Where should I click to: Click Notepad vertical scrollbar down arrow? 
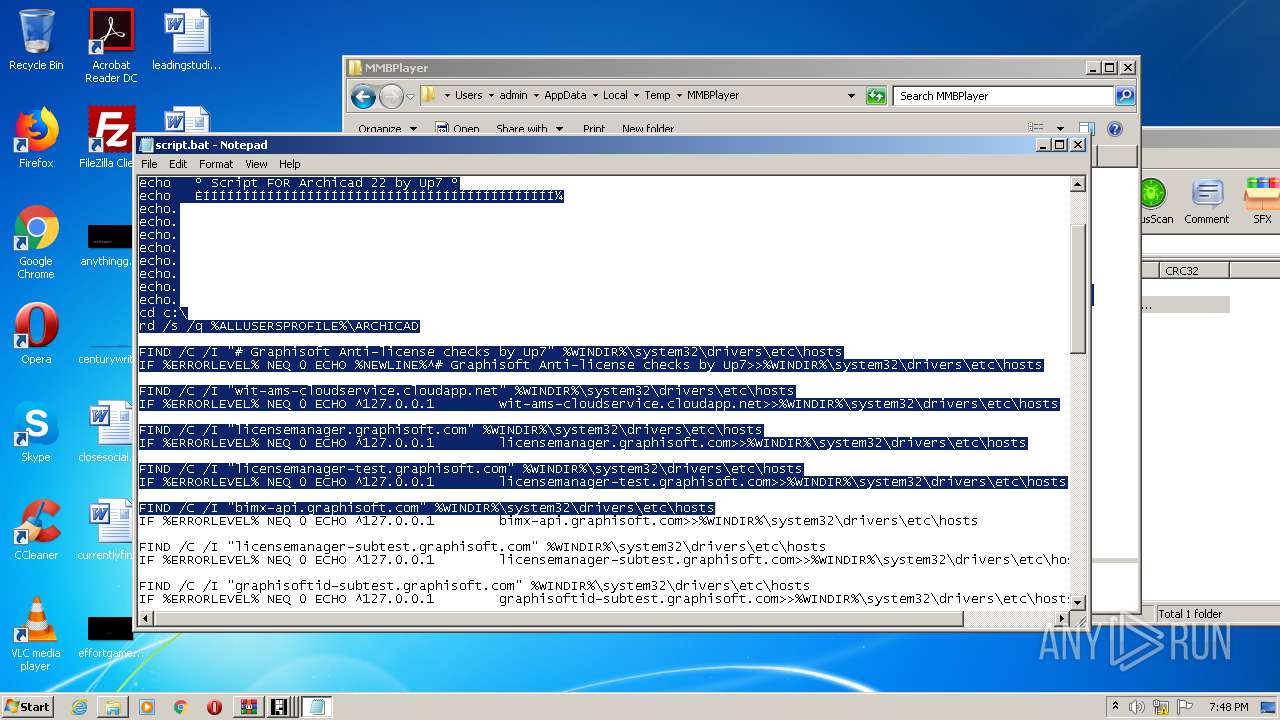click(x=1078, y=602)
